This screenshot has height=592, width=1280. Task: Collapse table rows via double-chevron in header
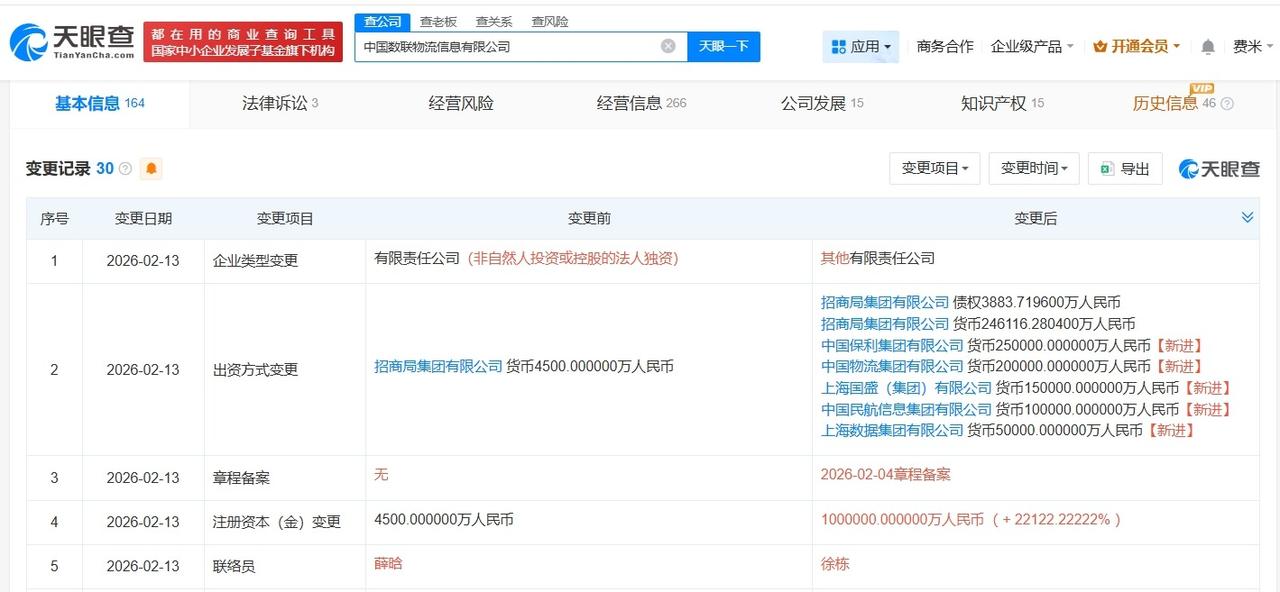pos(1246,216)
